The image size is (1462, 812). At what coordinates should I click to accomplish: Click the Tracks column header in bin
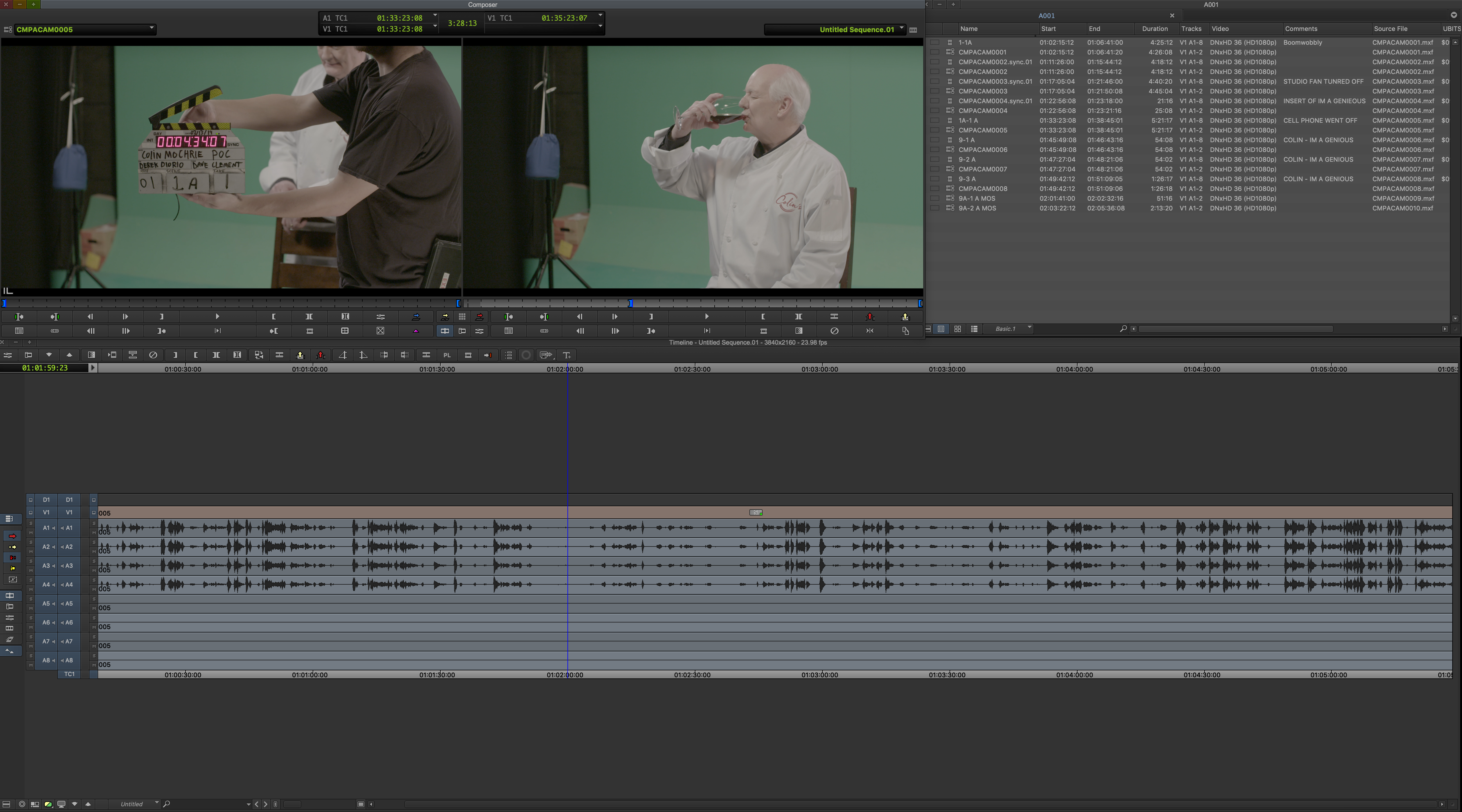click(1191, 29)
